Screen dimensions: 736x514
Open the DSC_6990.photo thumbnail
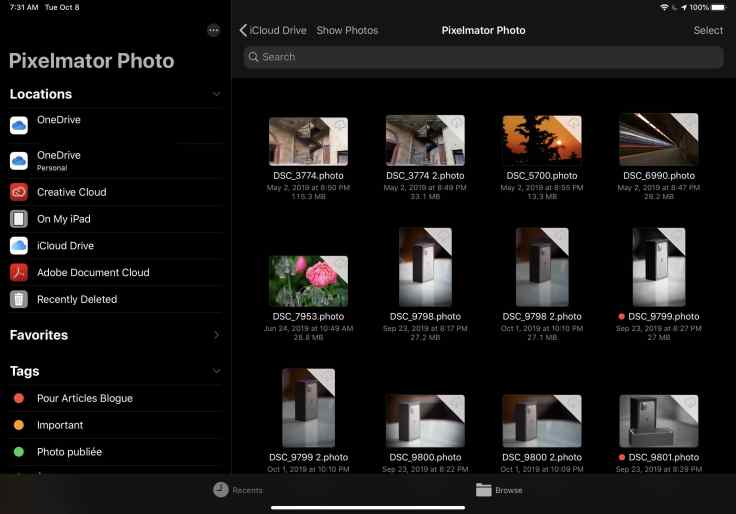pos(659,139)
